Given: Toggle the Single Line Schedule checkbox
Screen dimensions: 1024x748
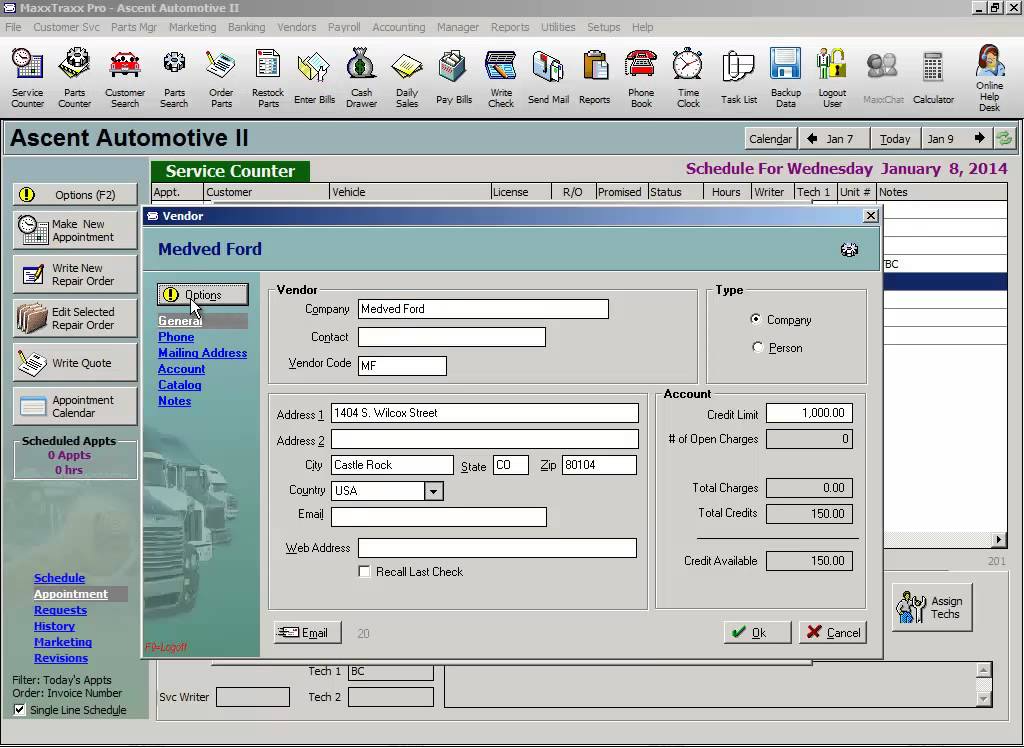Looking at the screenshot, I should pos(20,710).
